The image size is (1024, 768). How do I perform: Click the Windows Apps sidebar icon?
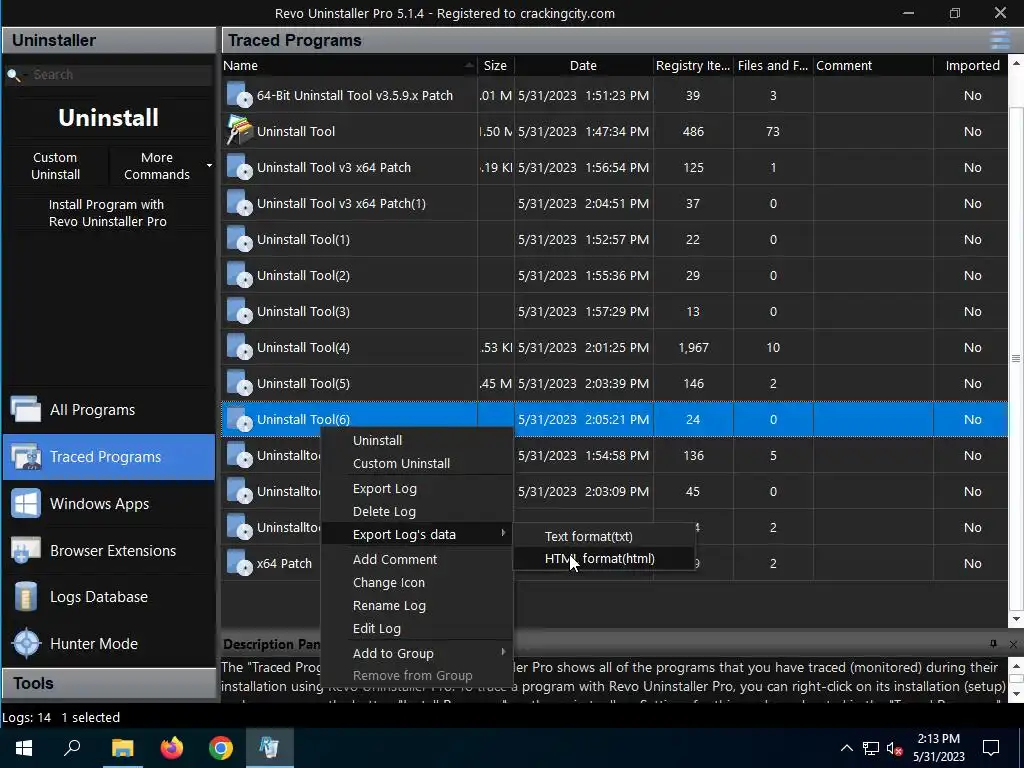25,504
